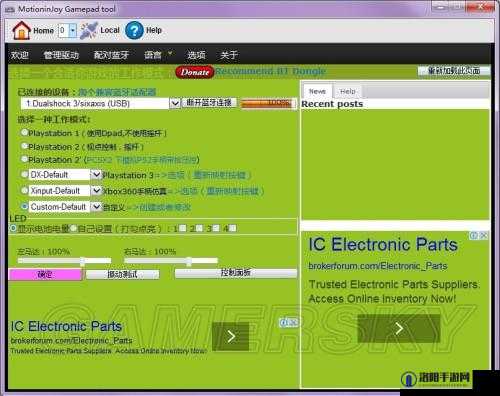Click the Bluetooth adapter link beside connected devices
The width and height of the screenshot is (500, 396).
(x=117, y=92)
